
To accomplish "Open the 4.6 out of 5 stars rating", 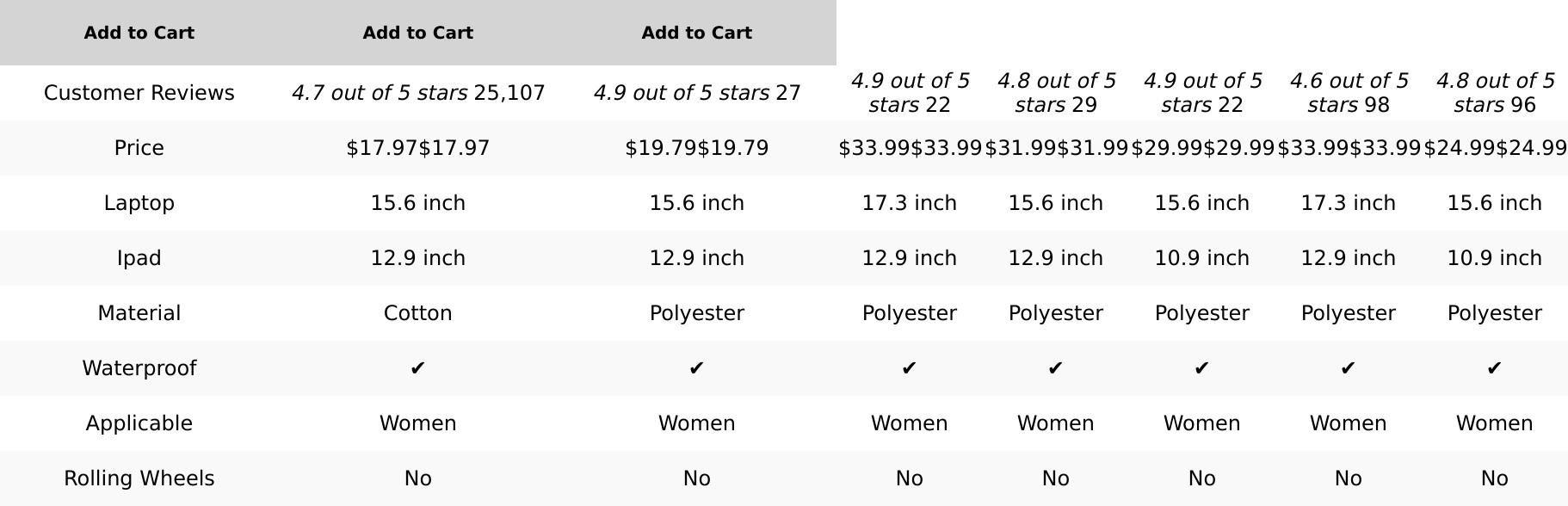I will pyautogui.click(x=1349, y=93).
